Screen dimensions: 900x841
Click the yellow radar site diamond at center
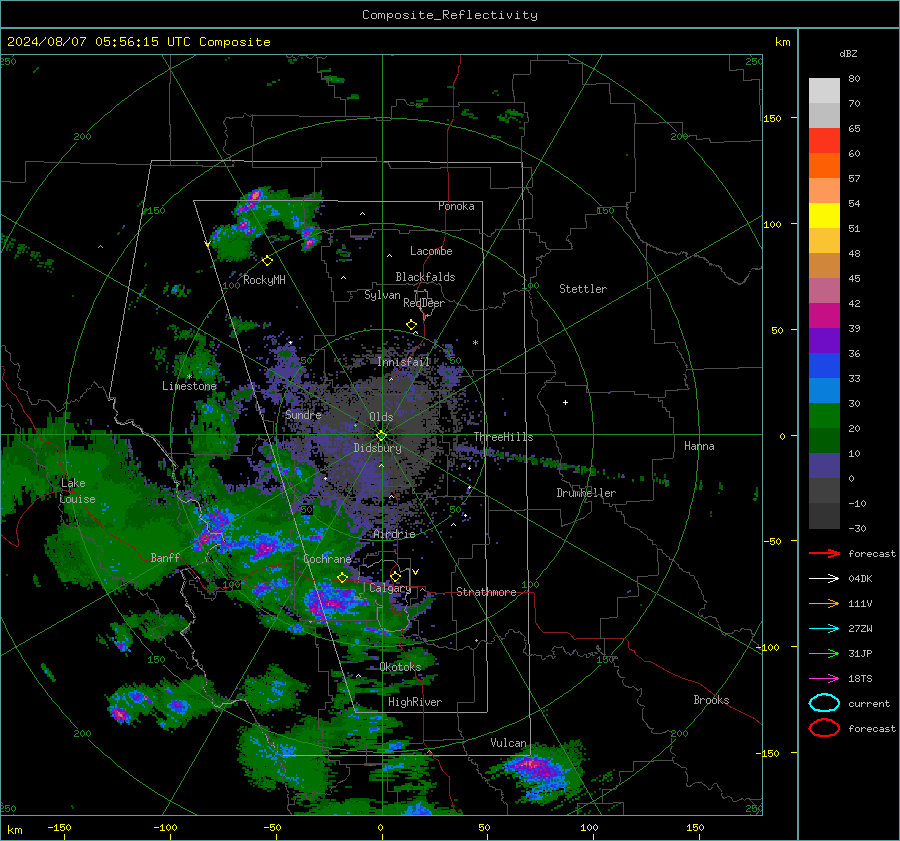point(381,436)
